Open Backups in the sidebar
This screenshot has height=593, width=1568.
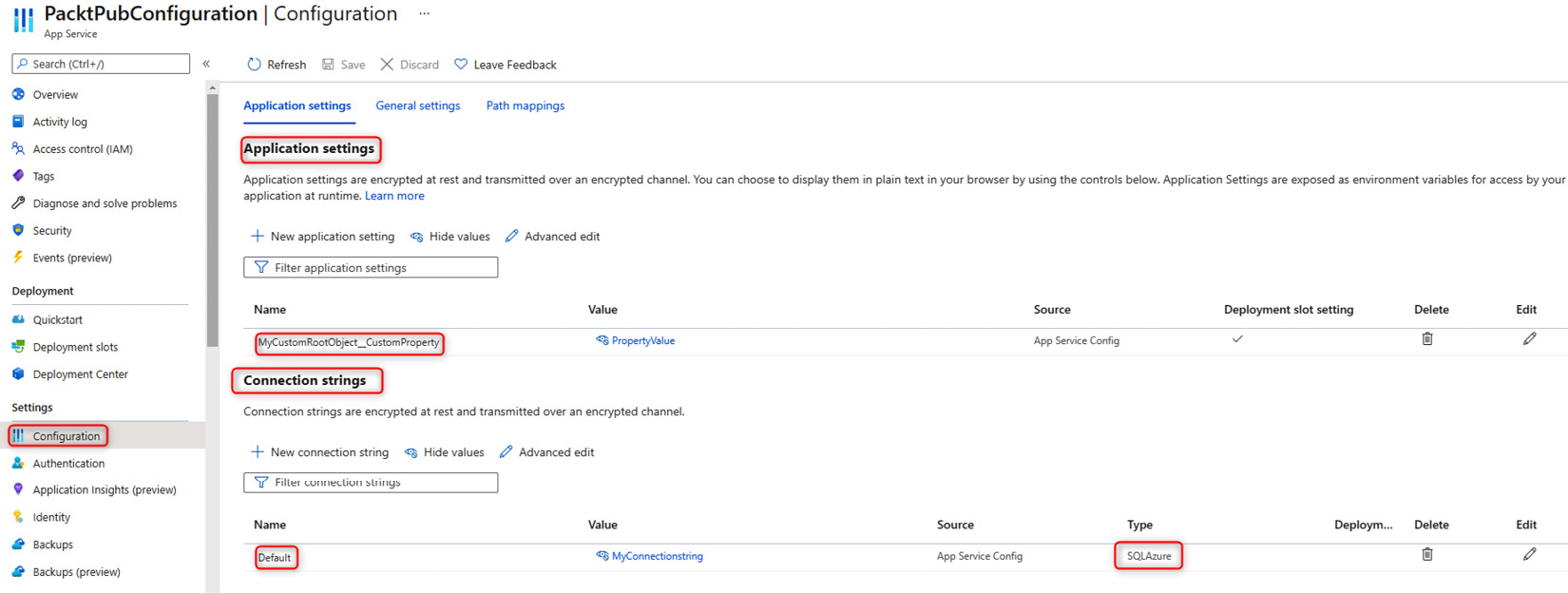point(53,545)
